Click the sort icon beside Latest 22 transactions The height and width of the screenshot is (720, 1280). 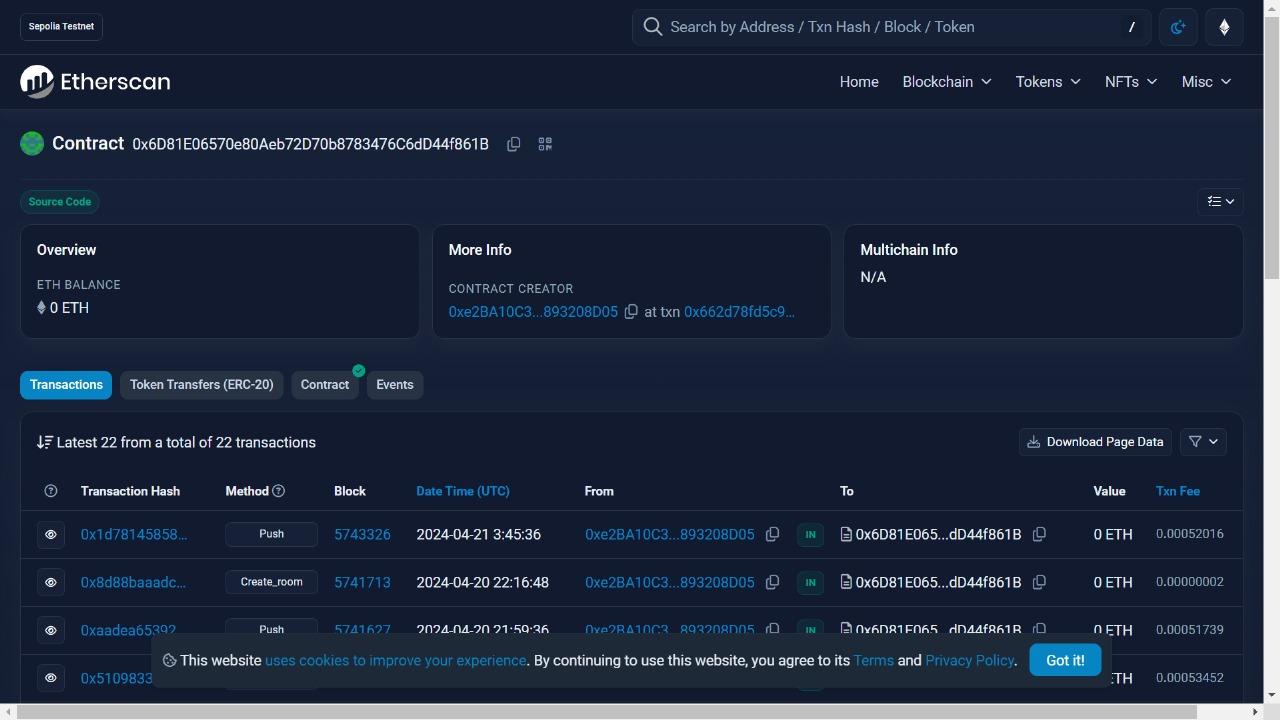pos(45,442)
